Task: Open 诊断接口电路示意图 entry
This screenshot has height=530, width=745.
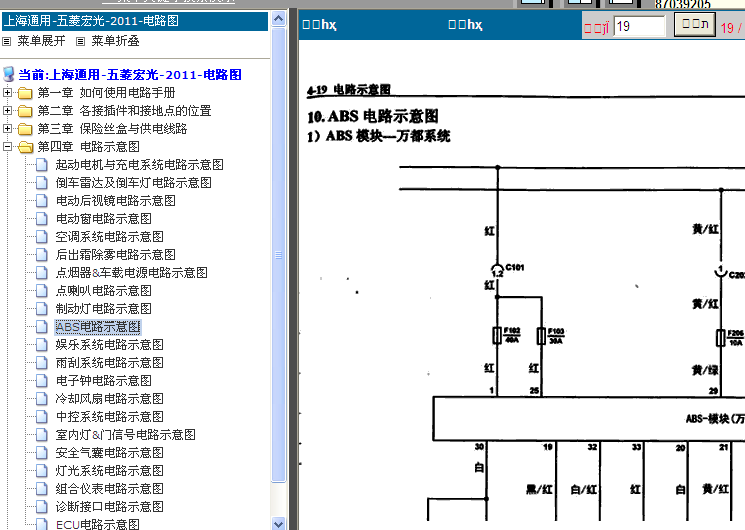Action: tap(109, 507)
